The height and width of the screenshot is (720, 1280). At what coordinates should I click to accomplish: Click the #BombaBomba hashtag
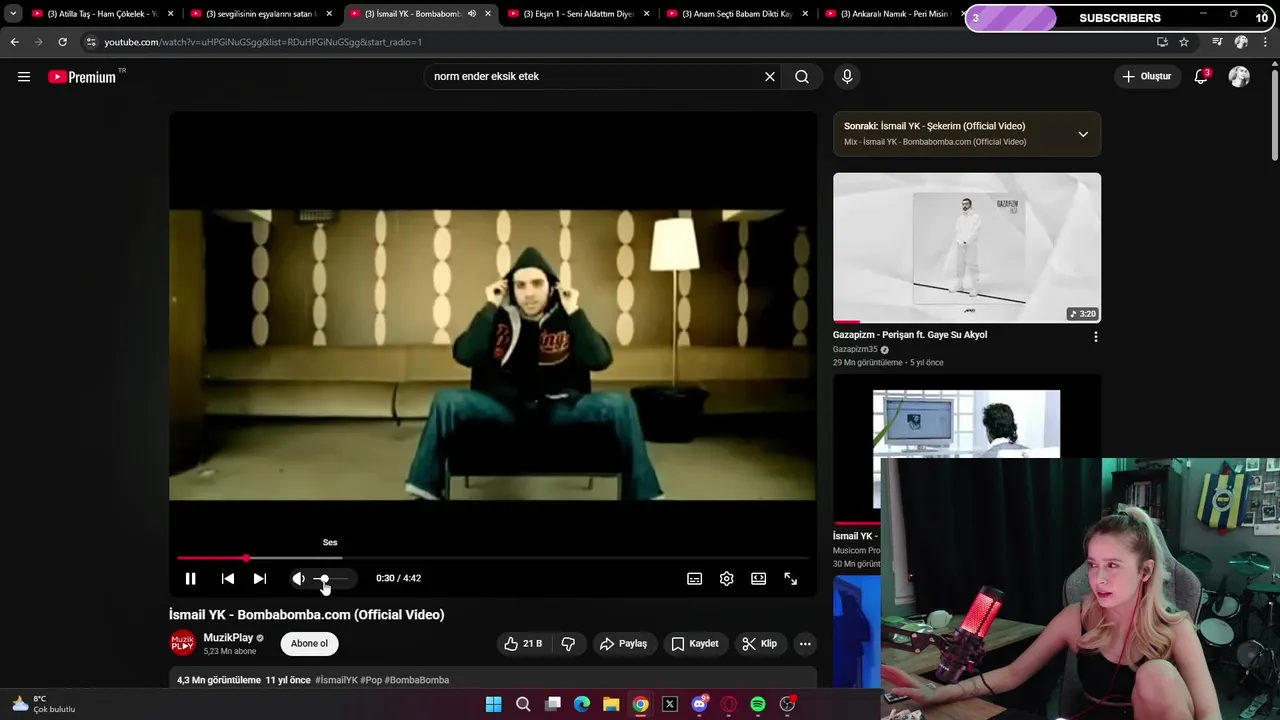pos(417,680)
